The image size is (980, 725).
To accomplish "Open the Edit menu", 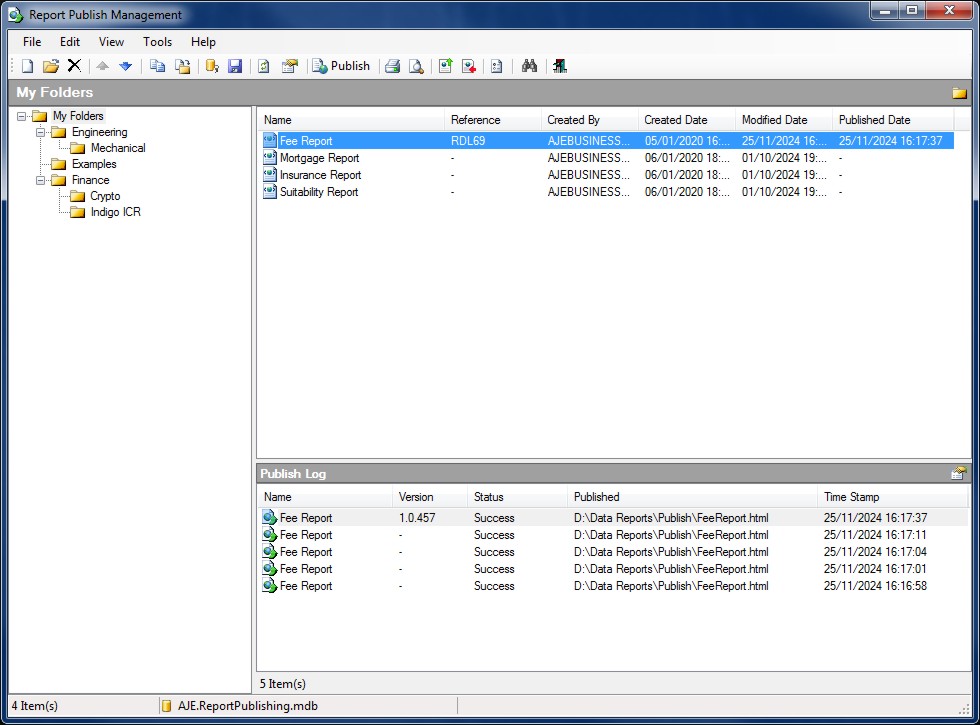I will pos(70,42).
